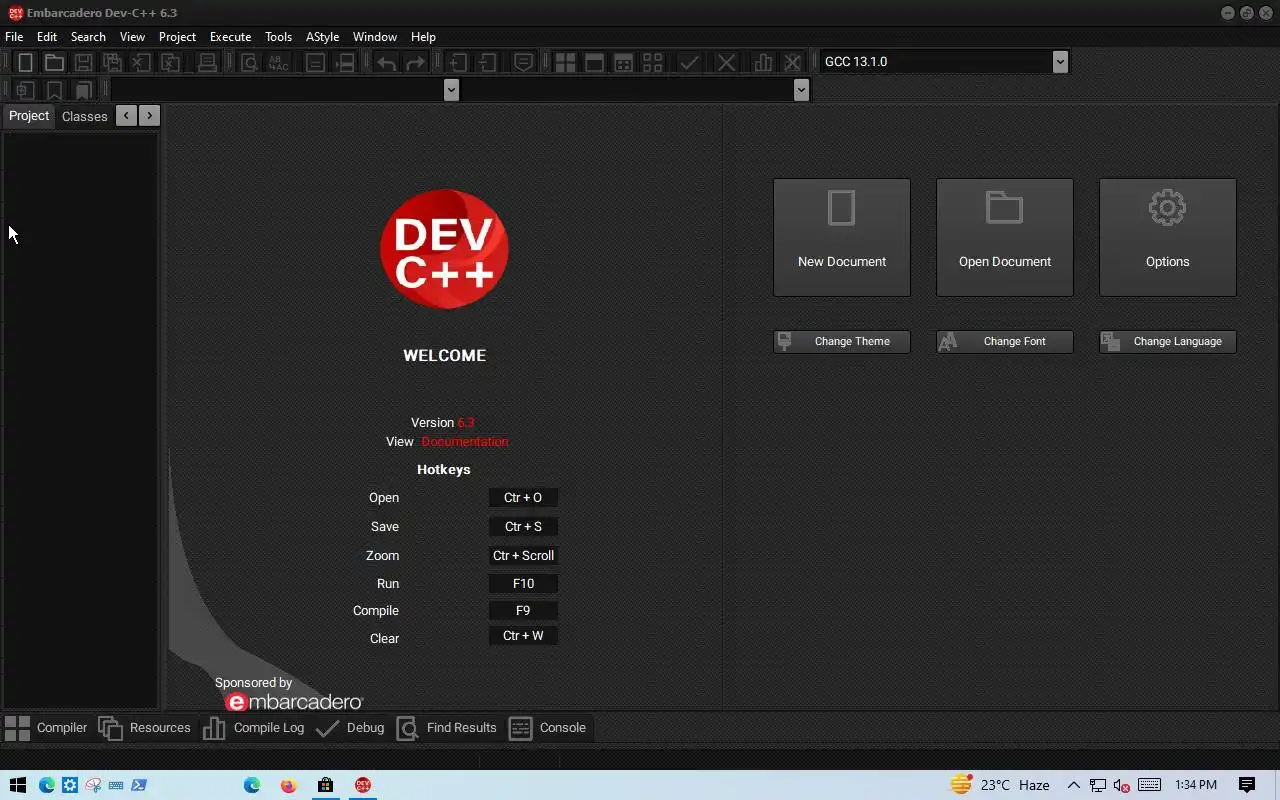The width and height of the screenshot is (1280, 800).
Task: Click the Close file toolbar icon
Action: point(141,62)
